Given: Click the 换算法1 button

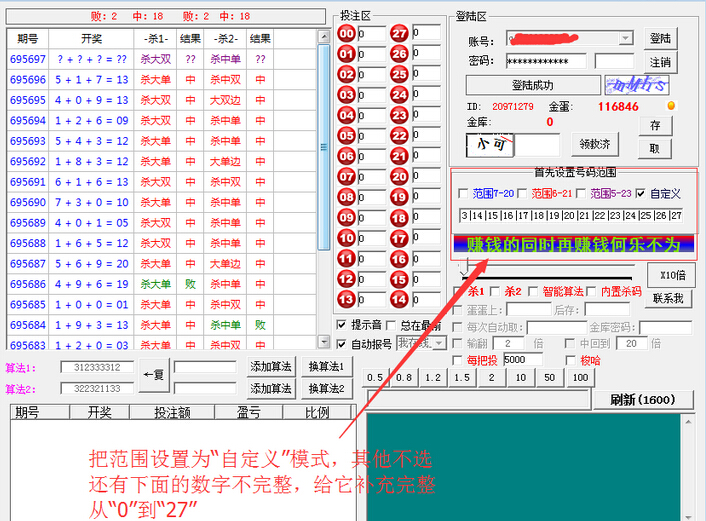Looking at the screenshot, I should click(x=326, y=367).
